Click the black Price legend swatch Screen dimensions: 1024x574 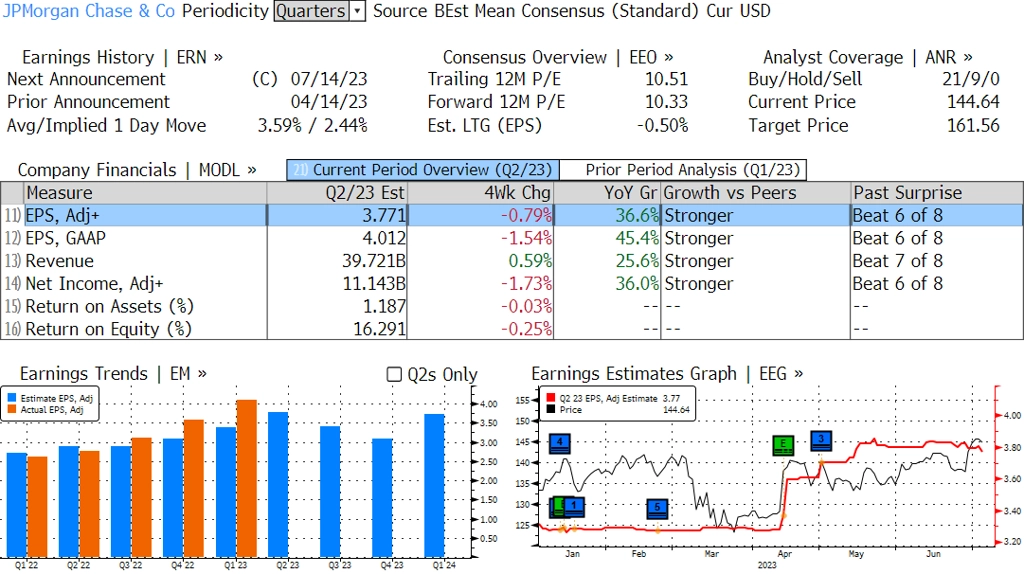551,409
